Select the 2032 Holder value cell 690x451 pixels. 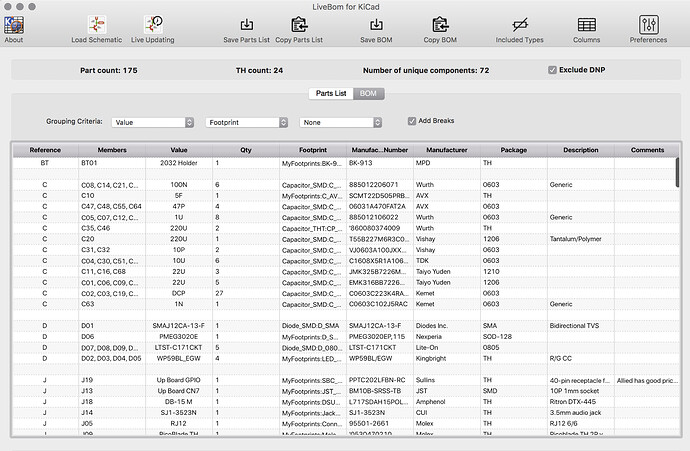[179, 163]
